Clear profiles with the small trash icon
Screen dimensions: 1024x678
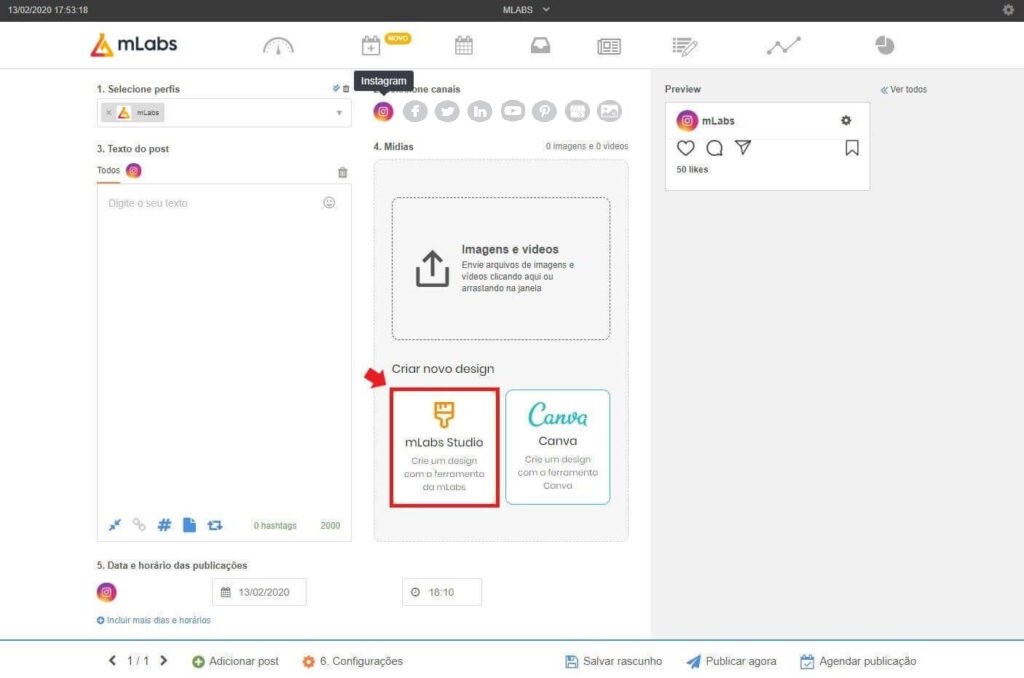346,89
